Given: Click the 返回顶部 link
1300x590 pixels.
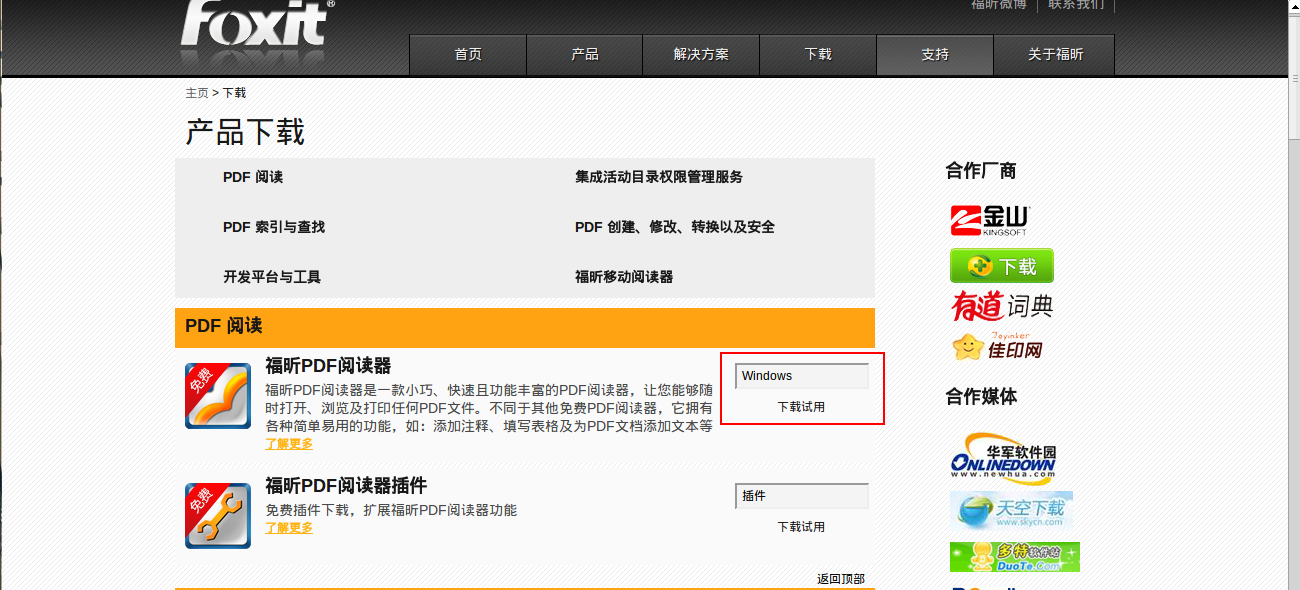Looking at the screenshot, I should 840,579.
